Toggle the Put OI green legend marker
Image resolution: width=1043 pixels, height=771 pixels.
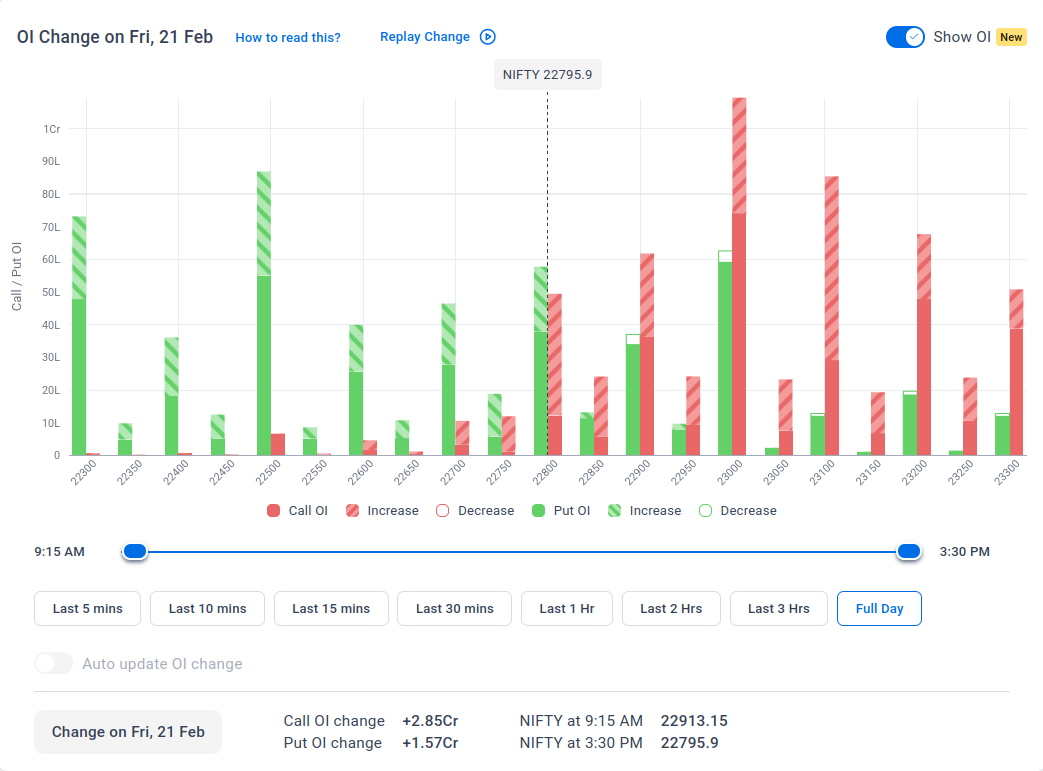539,510
